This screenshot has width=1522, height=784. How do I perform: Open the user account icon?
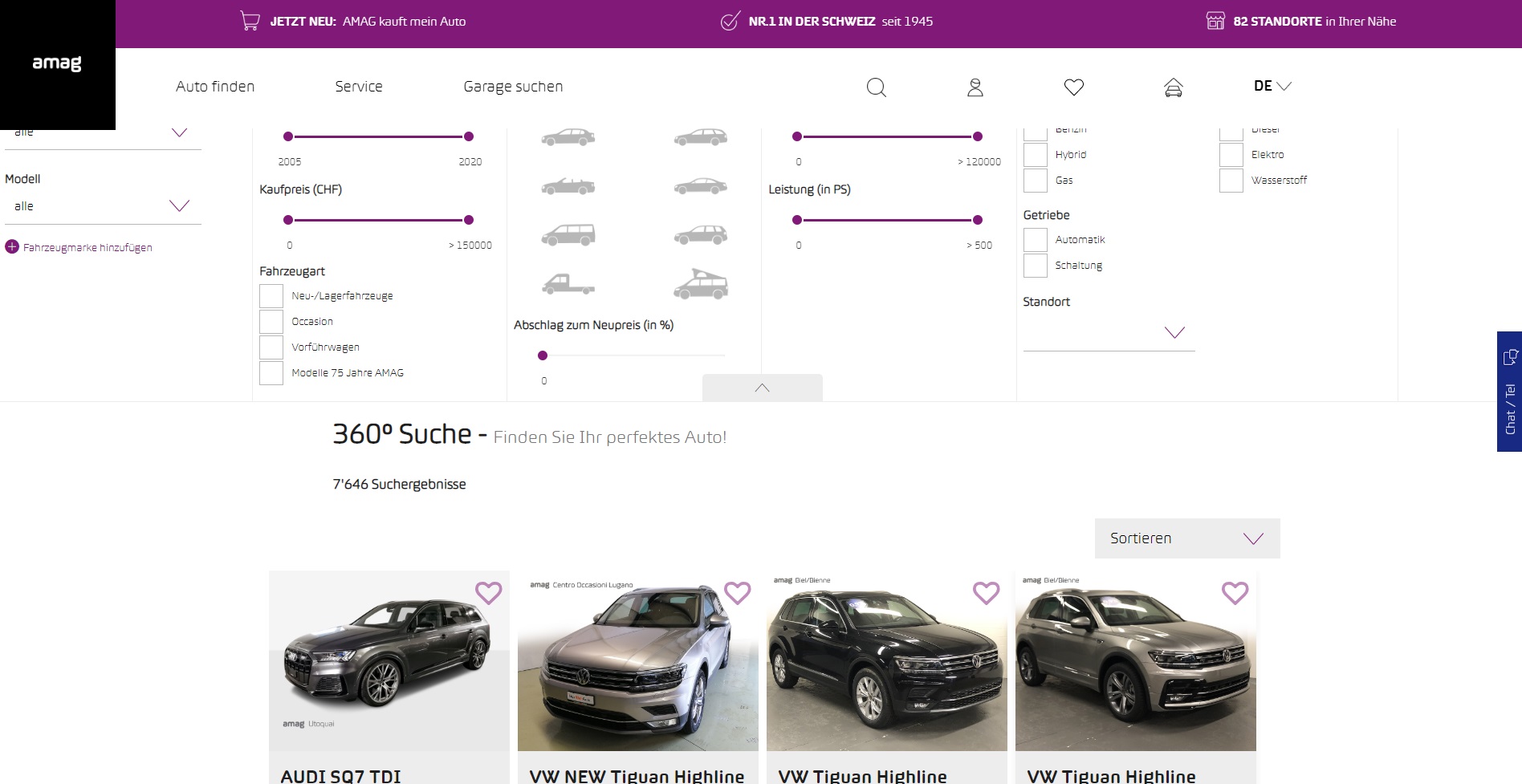point(975,87)
